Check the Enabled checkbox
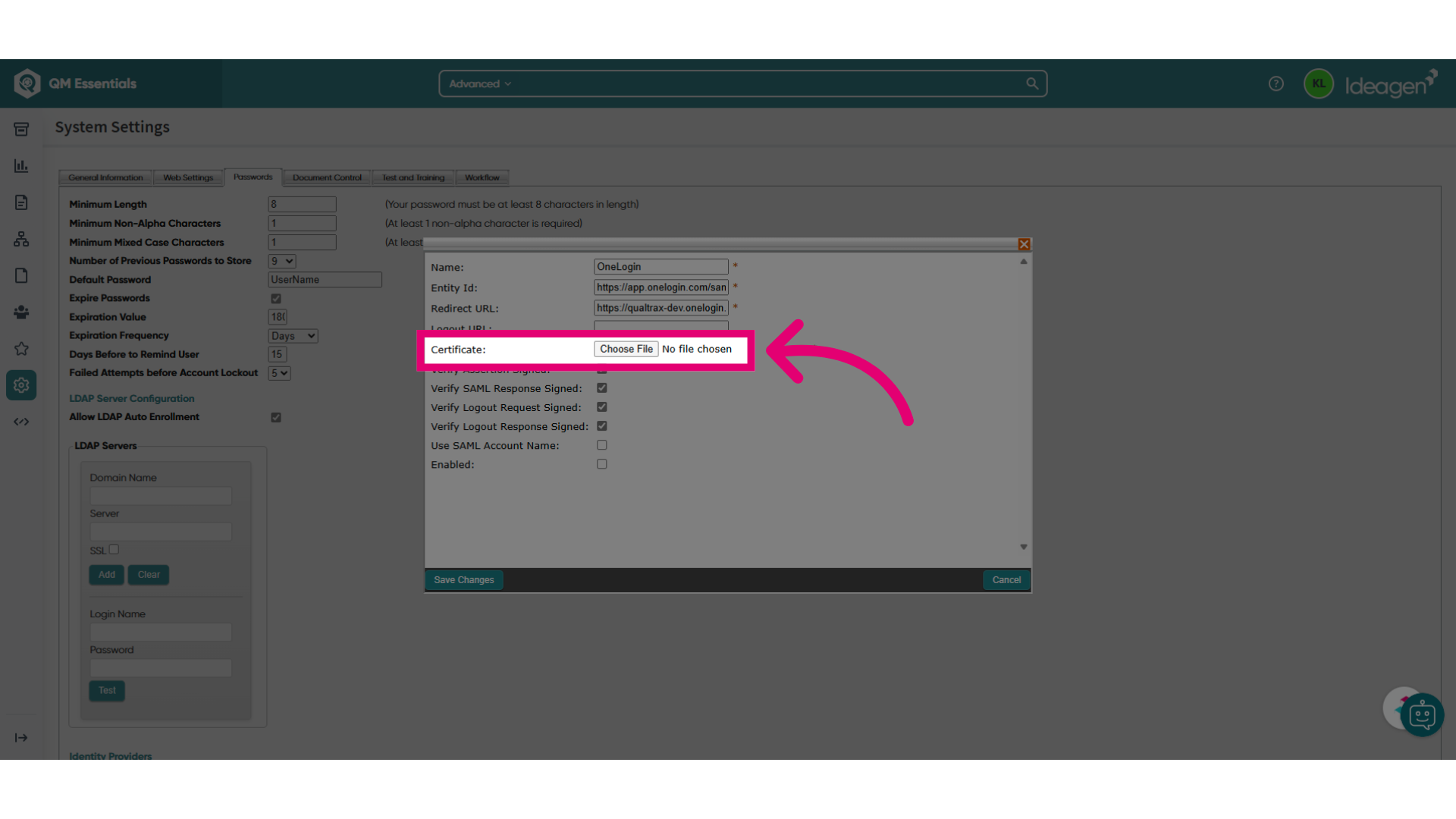The width and height of the screenshot is (1456, 819). tap(602, 464)
